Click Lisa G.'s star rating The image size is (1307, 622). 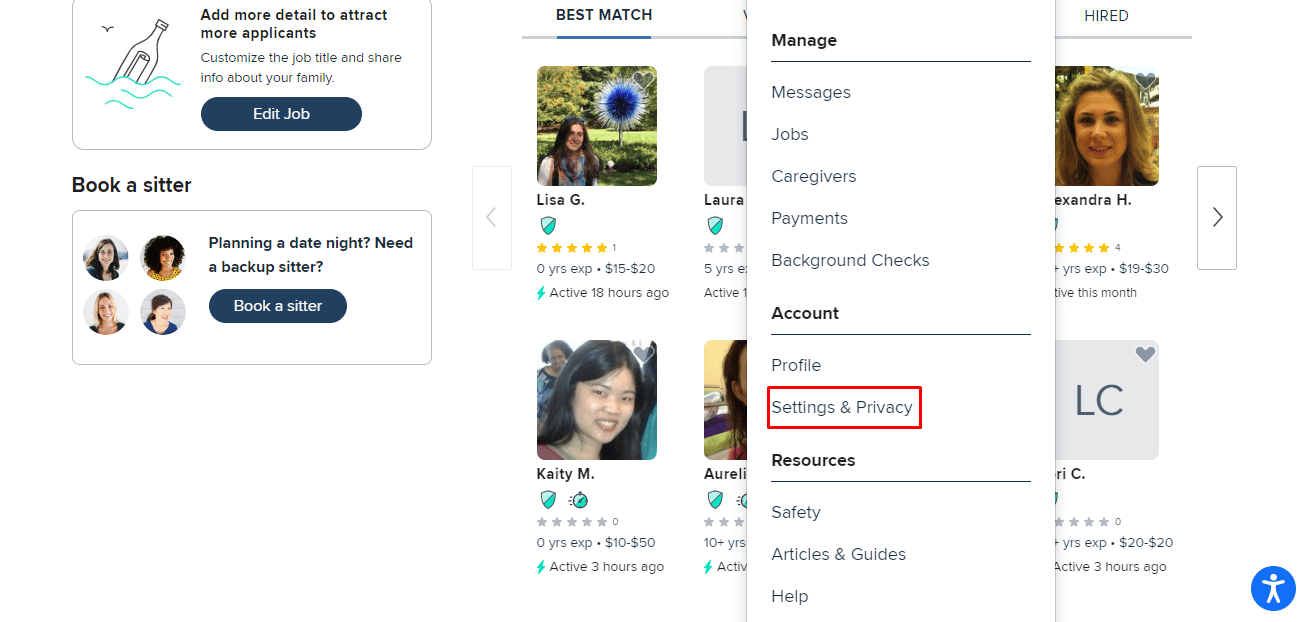[572, 248]
